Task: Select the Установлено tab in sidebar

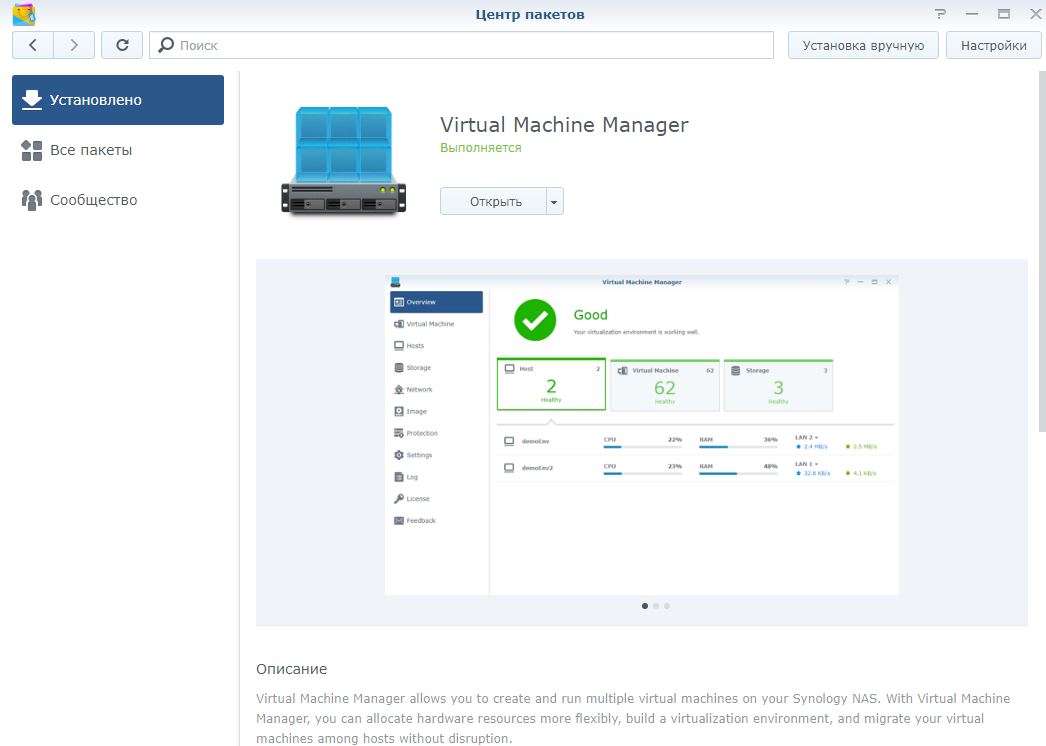Action: 118,100
